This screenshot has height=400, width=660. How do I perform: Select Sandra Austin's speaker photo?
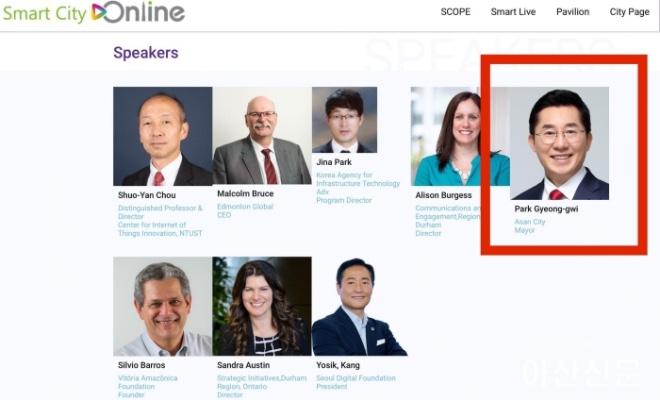pyautogui.click(x=262, y=306)
